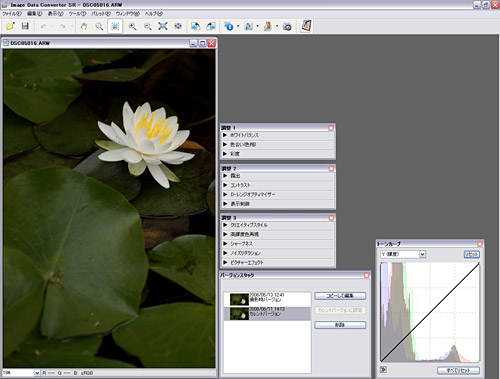The image size is (500, 379).
Task: Open the ヘルプ menu
Action: pos(154,14)
